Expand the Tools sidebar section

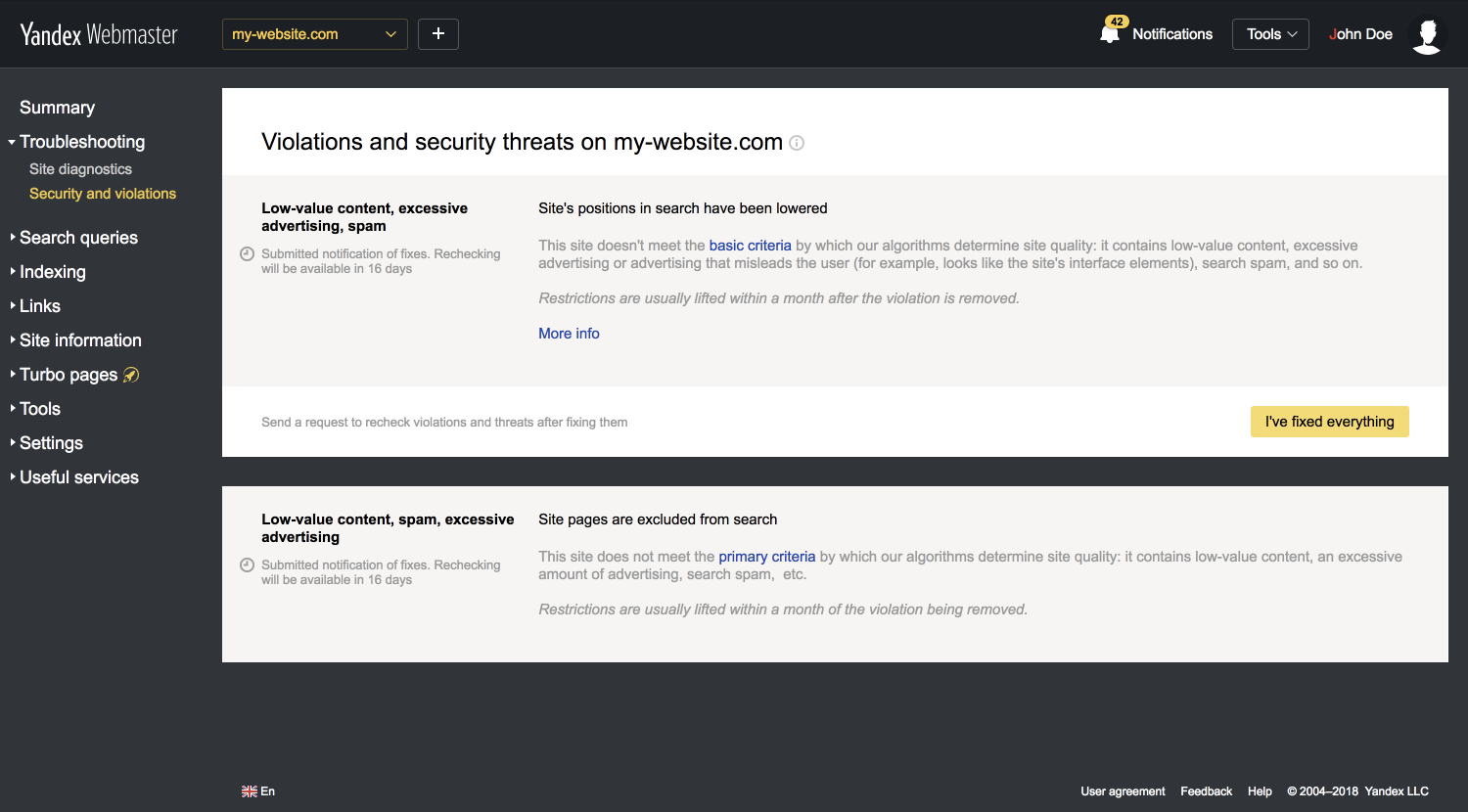pos(40,409)
